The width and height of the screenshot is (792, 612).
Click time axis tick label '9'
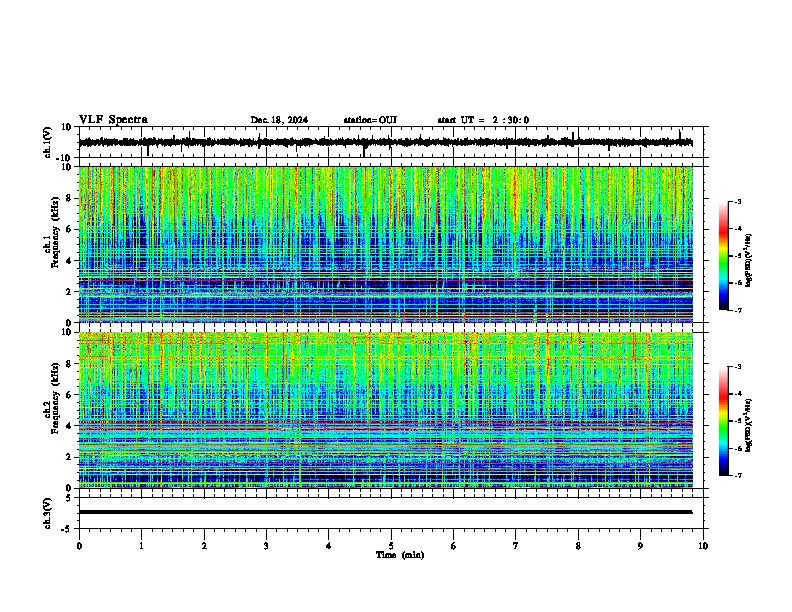coord(640,546)
